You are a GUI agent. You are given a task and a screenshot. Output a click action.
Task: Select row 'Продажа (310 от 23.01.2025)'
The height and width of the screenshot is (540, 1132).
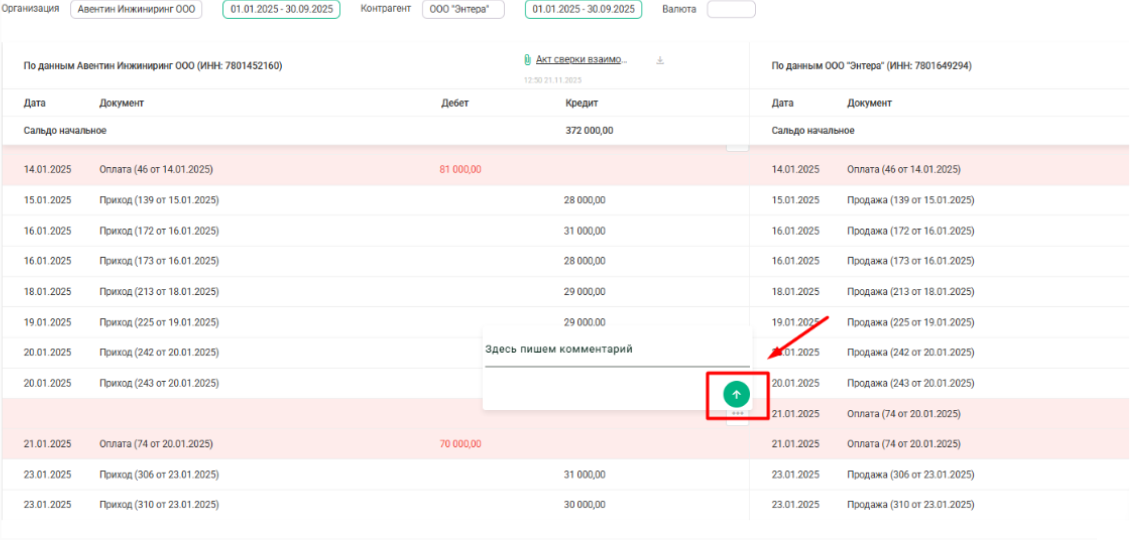pos(910,504)
